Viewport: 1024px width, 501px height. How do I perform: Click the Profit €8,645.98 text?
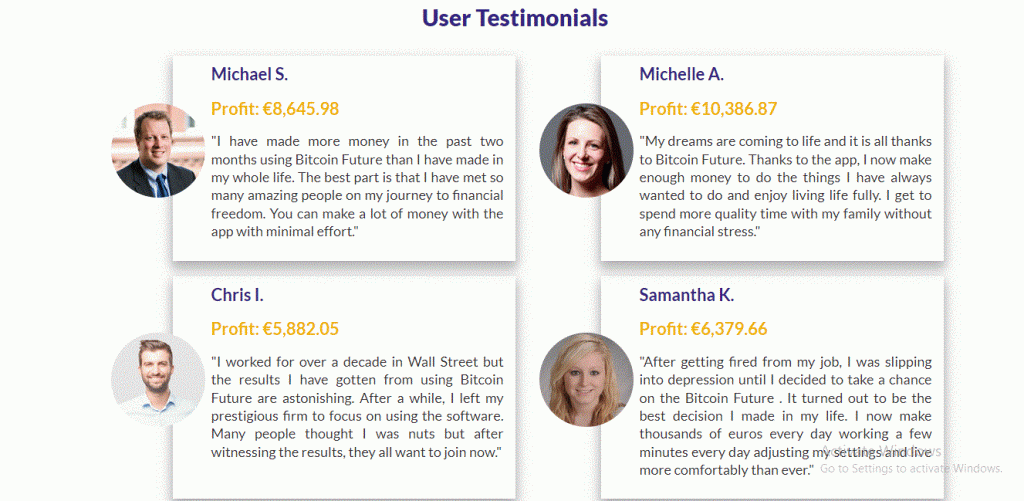[x=275, y=108]
